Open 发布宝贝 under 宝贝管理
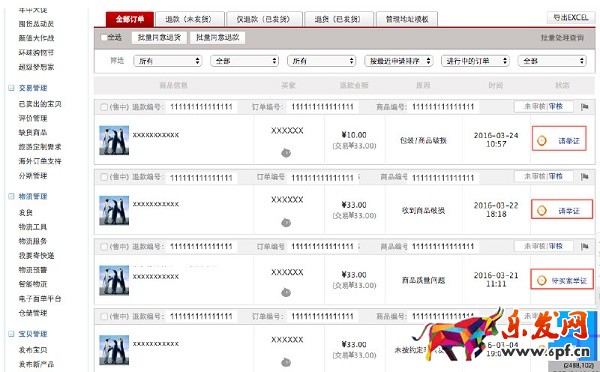600x372 pixels. tap(33, 350)
